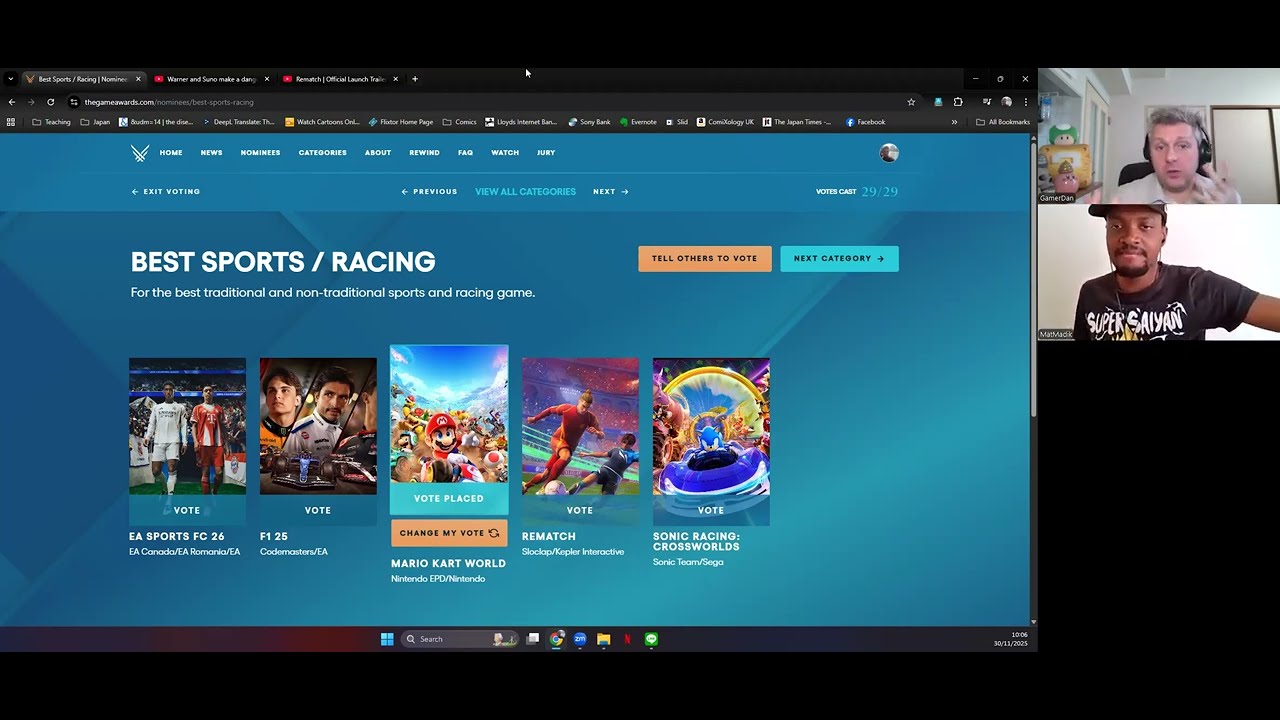Screen dimensions: 1280x720
Task: Open the Japan bookmarks folder
Action: 95,122
